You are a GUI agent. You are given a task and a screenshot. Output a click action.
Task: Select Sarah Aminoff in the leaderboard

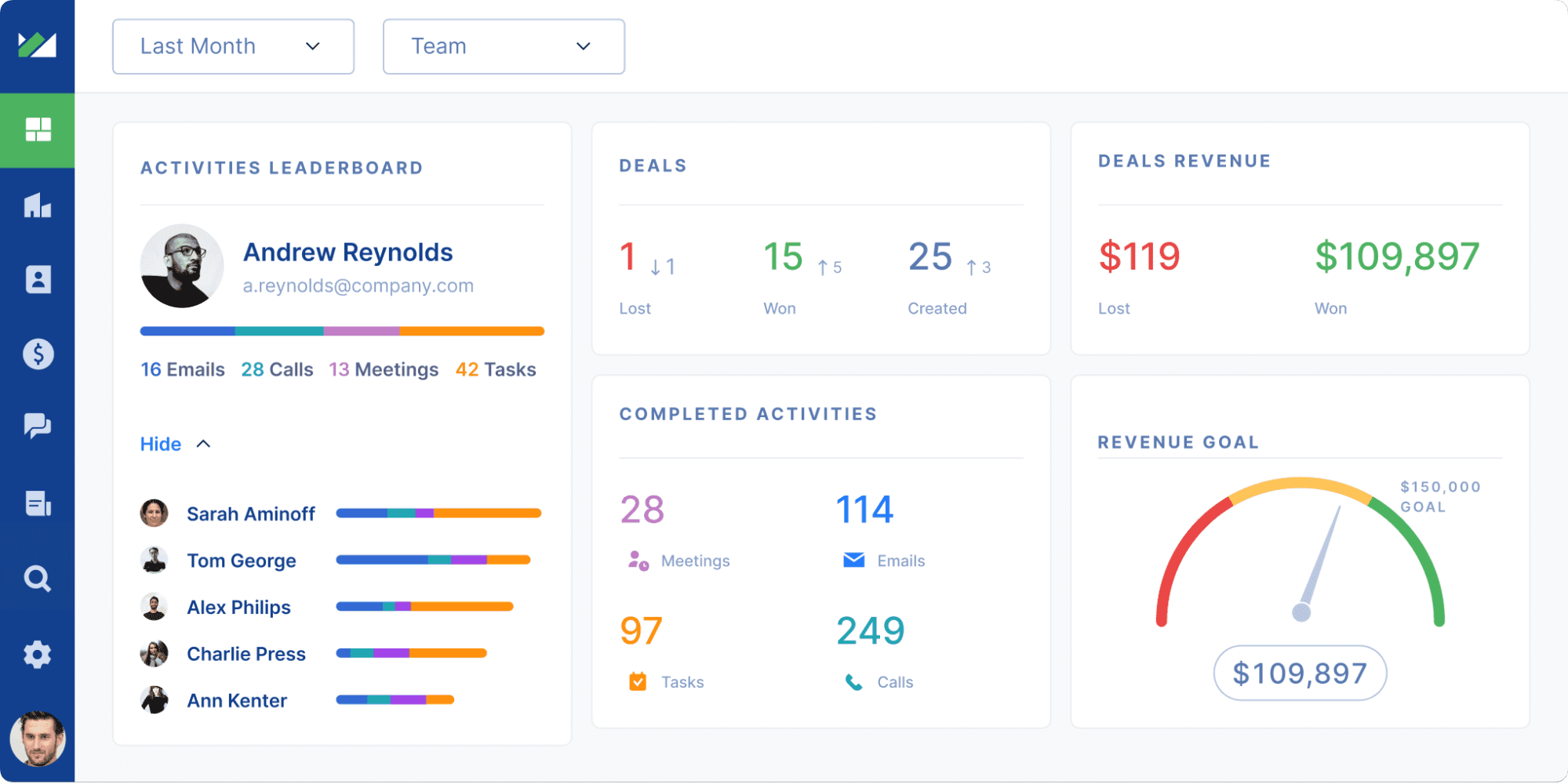(250, 514)
